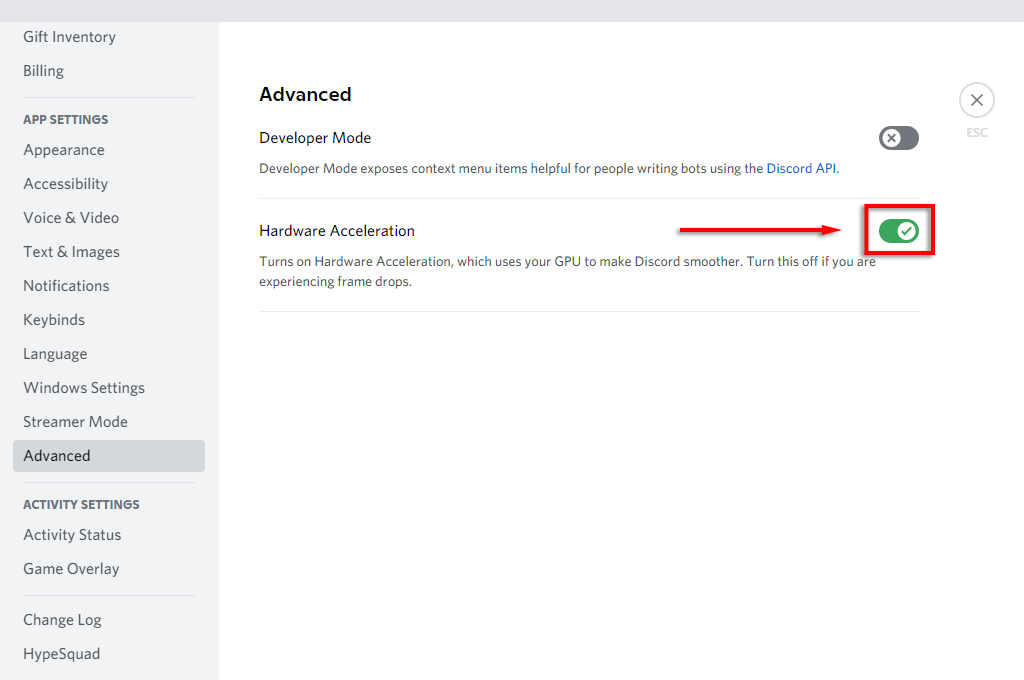Open Notifications settings
The image size is (1024, 680).
(x=66, y=286)
